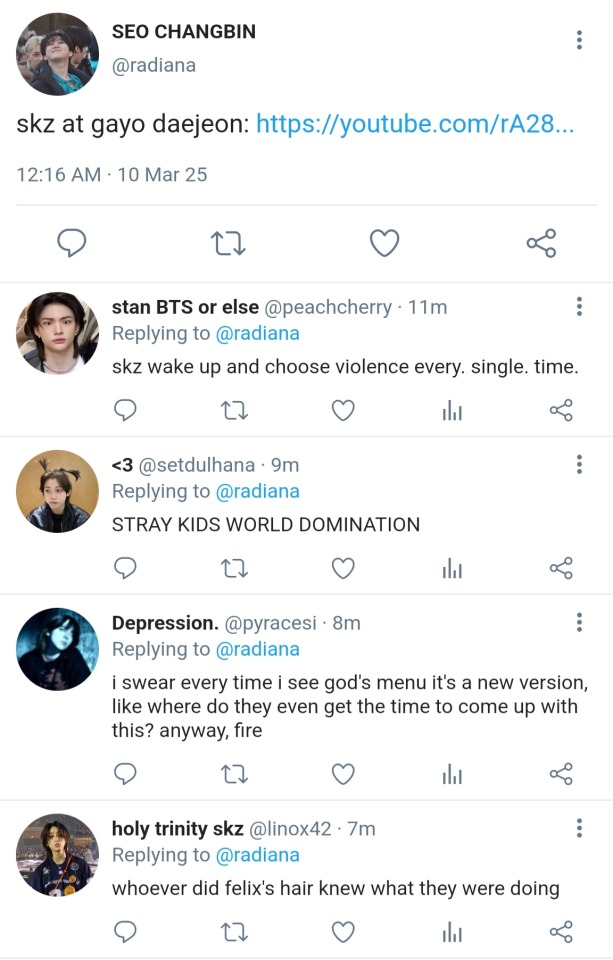Like the main tweet by @radiana
The height and width of the screenshot is (960, 613).
point(385,243)
